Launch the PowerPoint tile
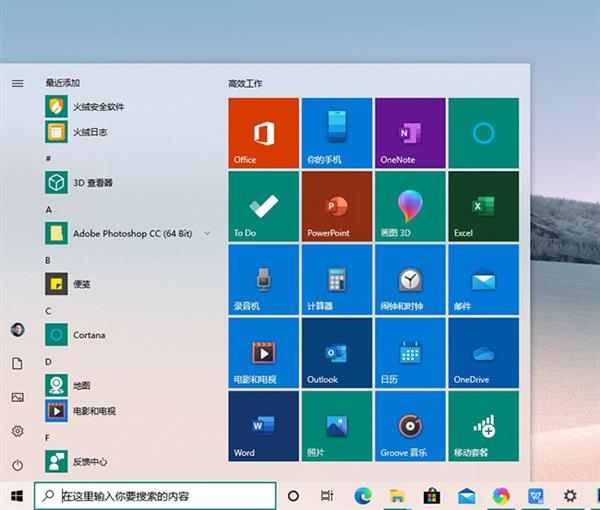 337,206
